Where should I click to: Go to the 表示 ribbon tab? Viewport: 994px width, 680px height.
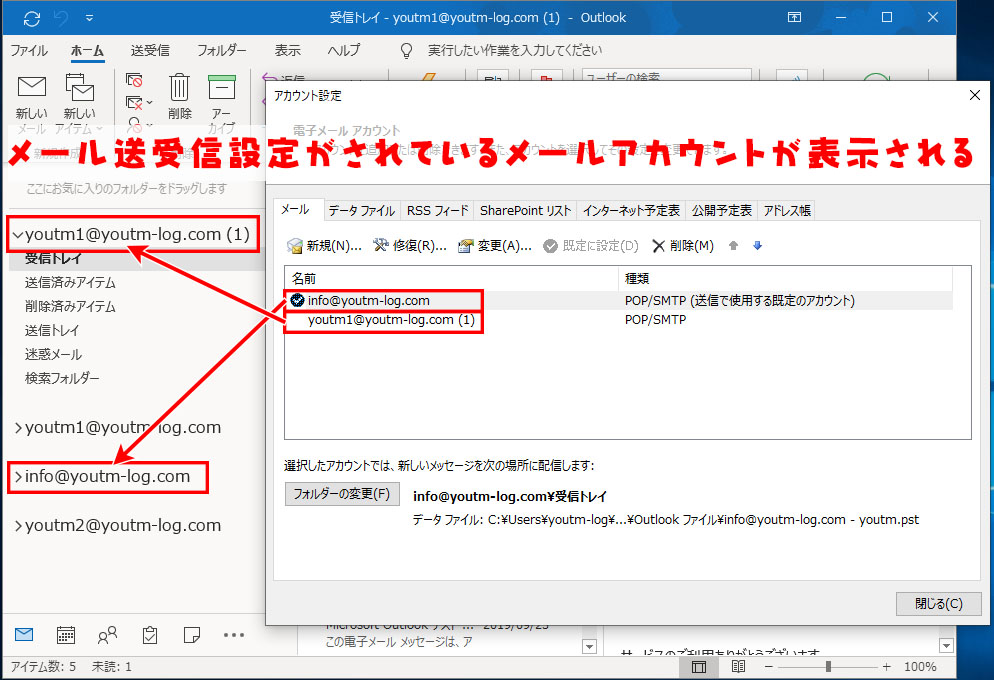click(287, 51)
